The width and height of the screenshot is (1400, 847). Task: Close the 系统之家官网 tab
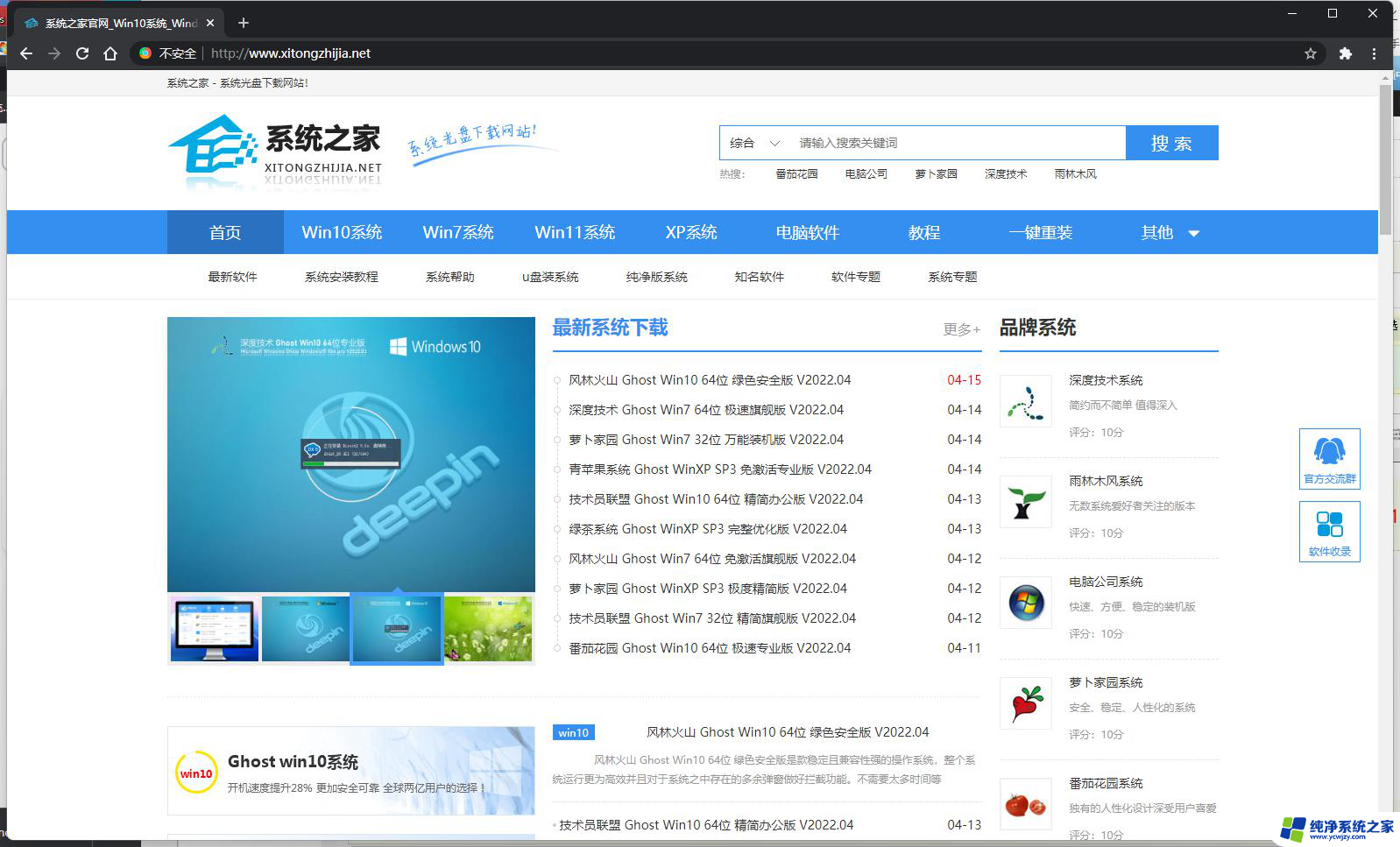pyautogui.click(x=210, y=23)
